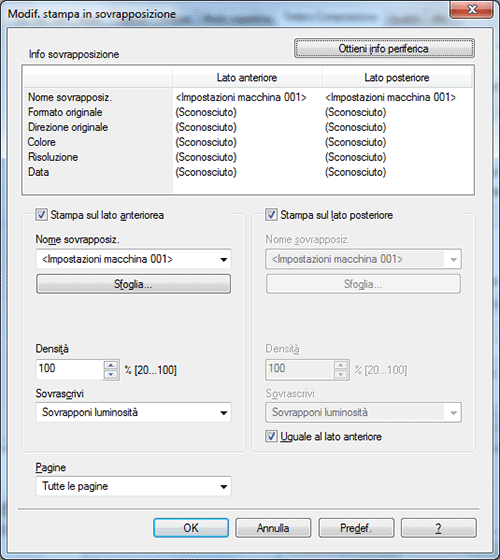Open help with the ? button
Screen dimensions: 500x560
[439, 528]
